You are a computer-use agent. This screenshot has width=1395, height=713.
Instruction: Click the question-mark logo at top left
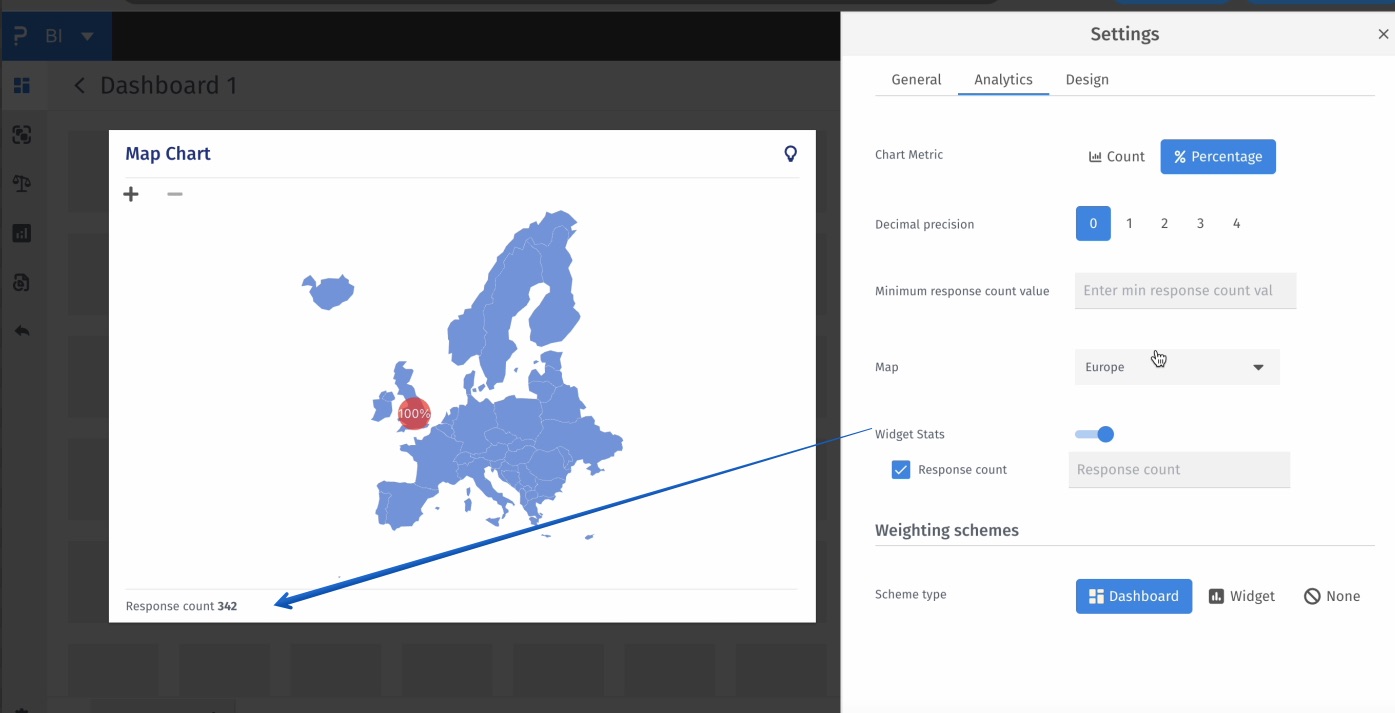pos(20,36)
